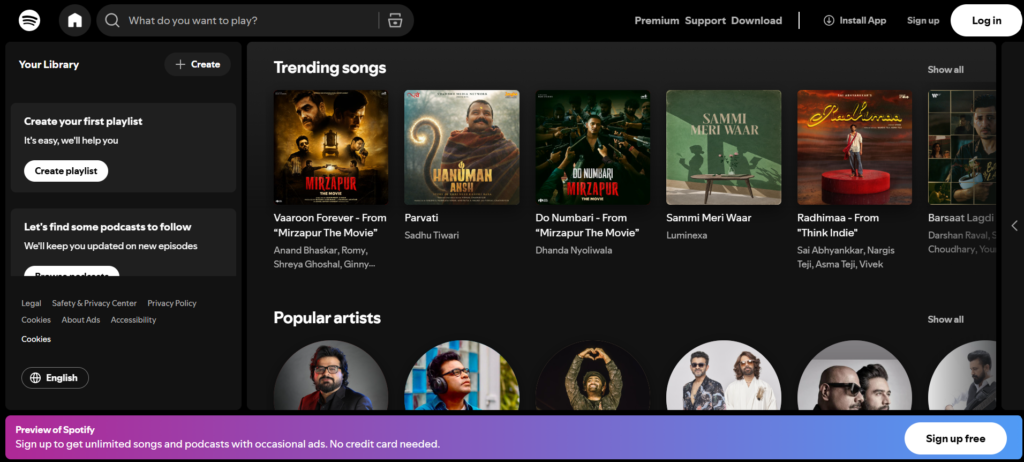Go to Home via house icon
This screenshot has height=462, width=1024.
75,20
